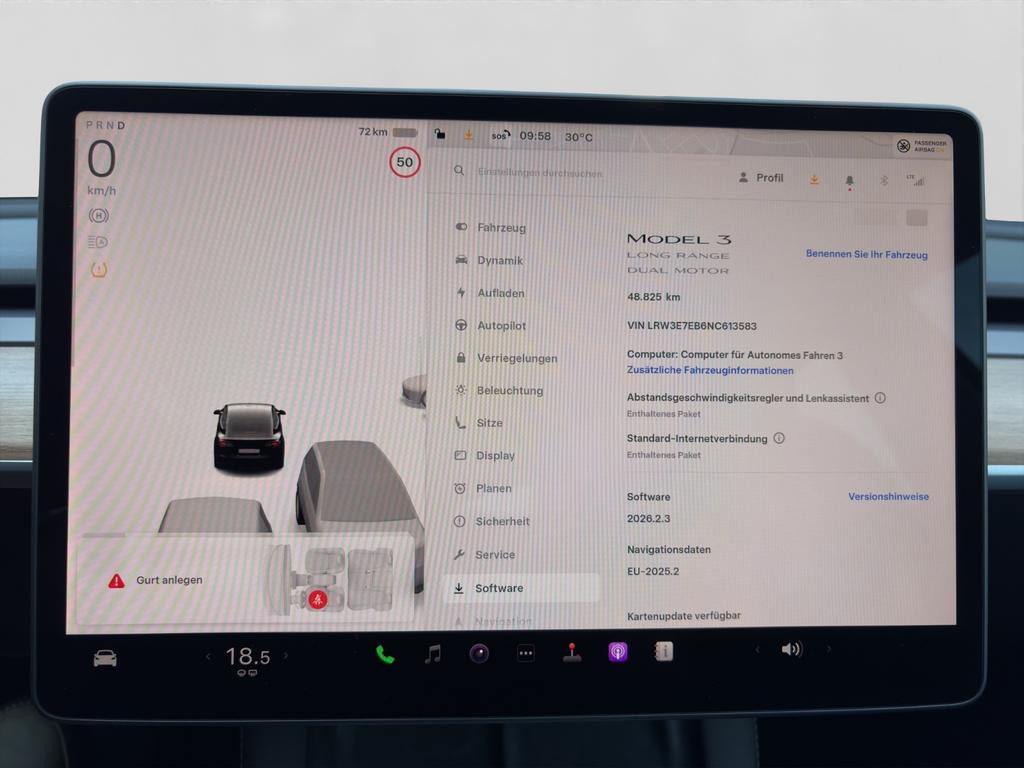This screenshot has height=768, width=1024.
Task: Lower the volume with left arrow
Action: pyautogui.click(x=758, y=649)
